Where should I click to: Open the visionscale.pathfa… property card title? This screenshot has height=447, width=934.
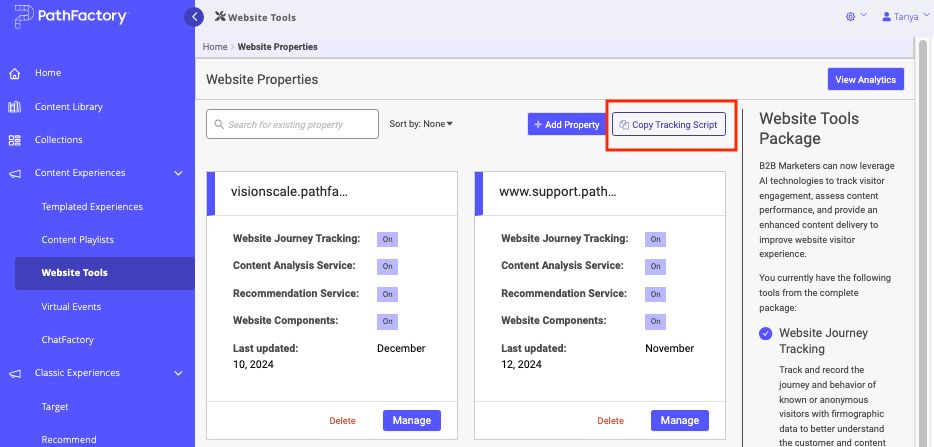pyautogui.click(x=289, y=192)
